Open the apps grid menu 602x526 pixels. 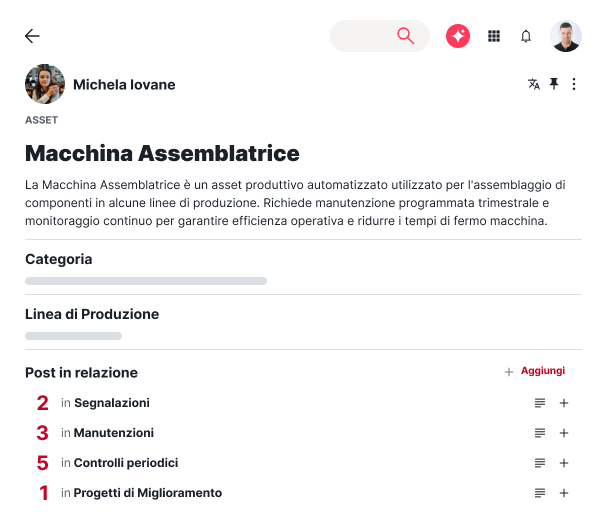(493, 36)
